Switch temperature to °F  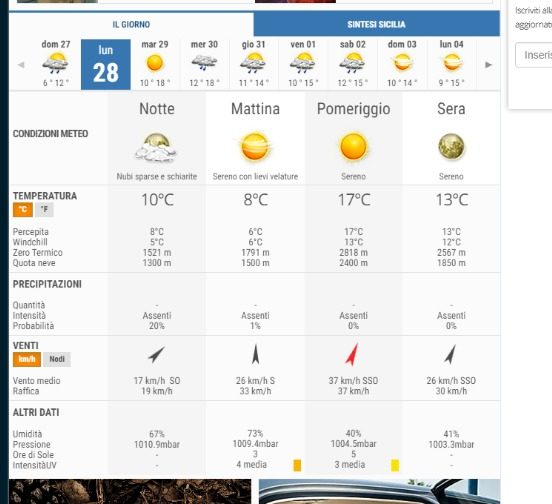pos(44,210)
